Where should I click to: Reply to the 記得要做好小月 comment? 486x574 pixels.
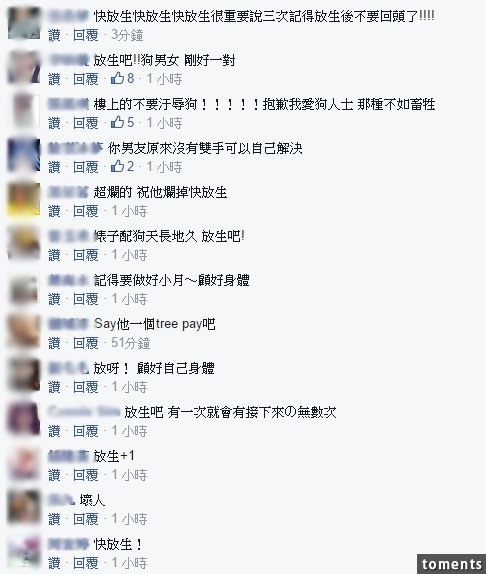86,299
